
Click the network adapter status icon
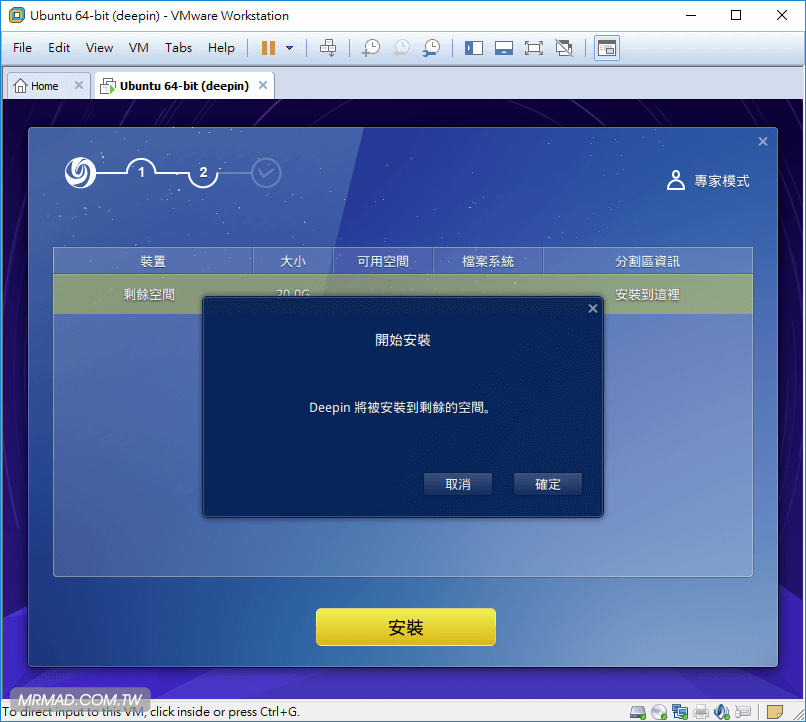pos(680,712)
